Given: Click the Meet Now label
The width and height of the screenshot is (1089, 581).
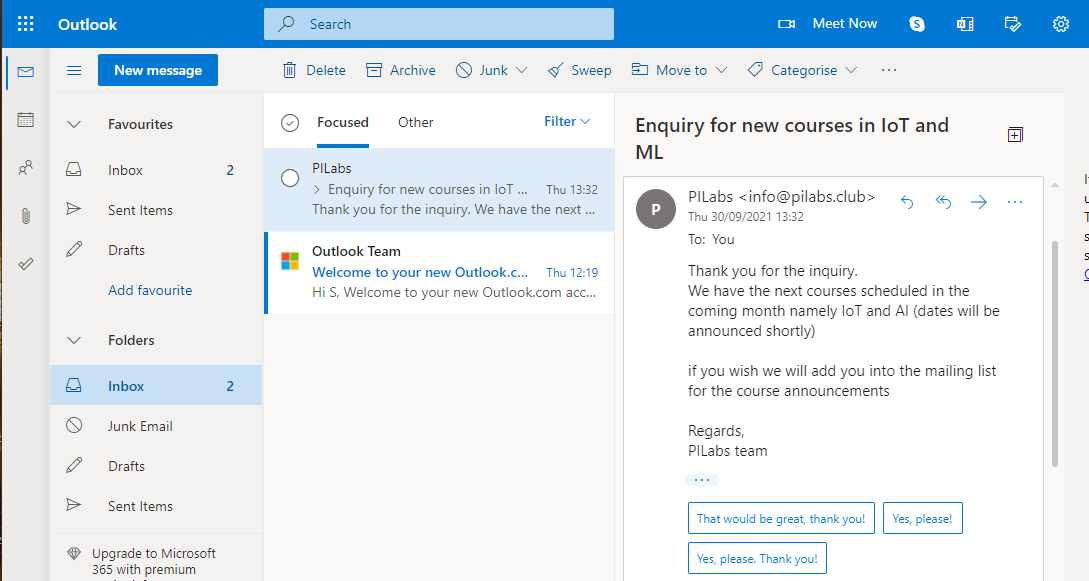Looking at the screenshot, I should coord(845,24).
